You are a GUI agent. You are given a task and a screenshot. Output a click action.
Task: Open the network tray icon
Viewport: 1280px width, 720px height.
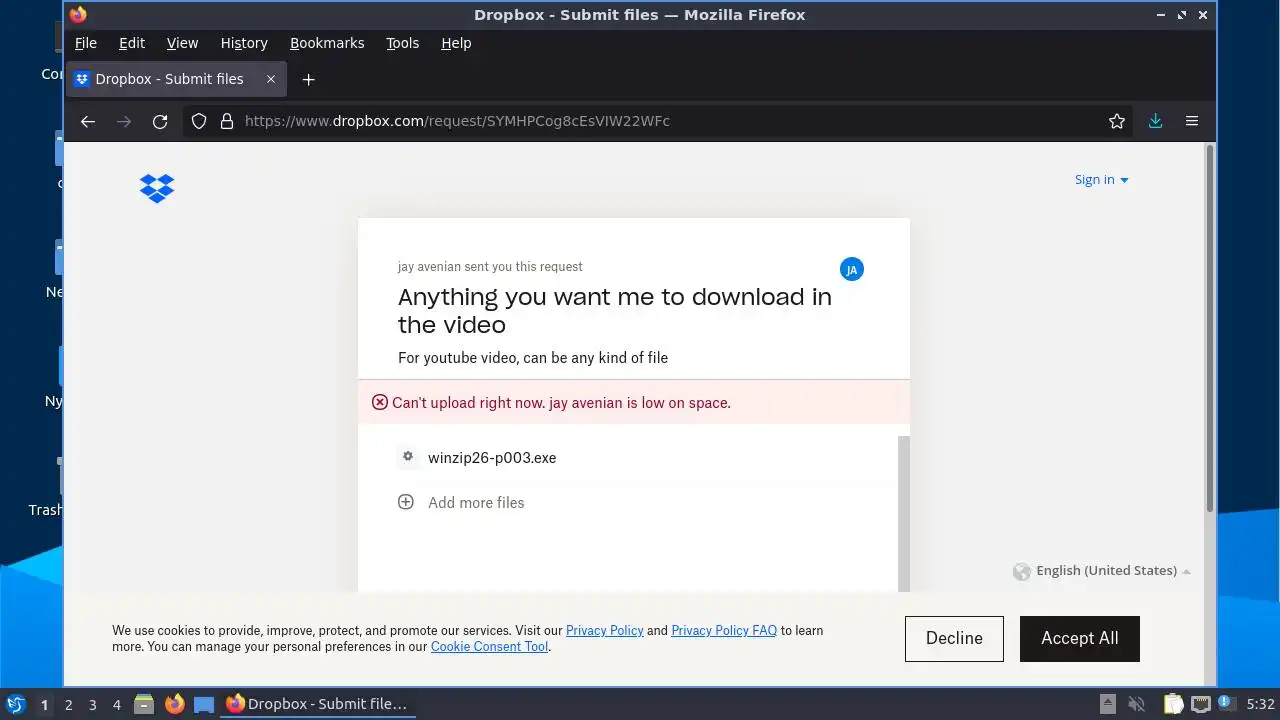pos(1201,704)
